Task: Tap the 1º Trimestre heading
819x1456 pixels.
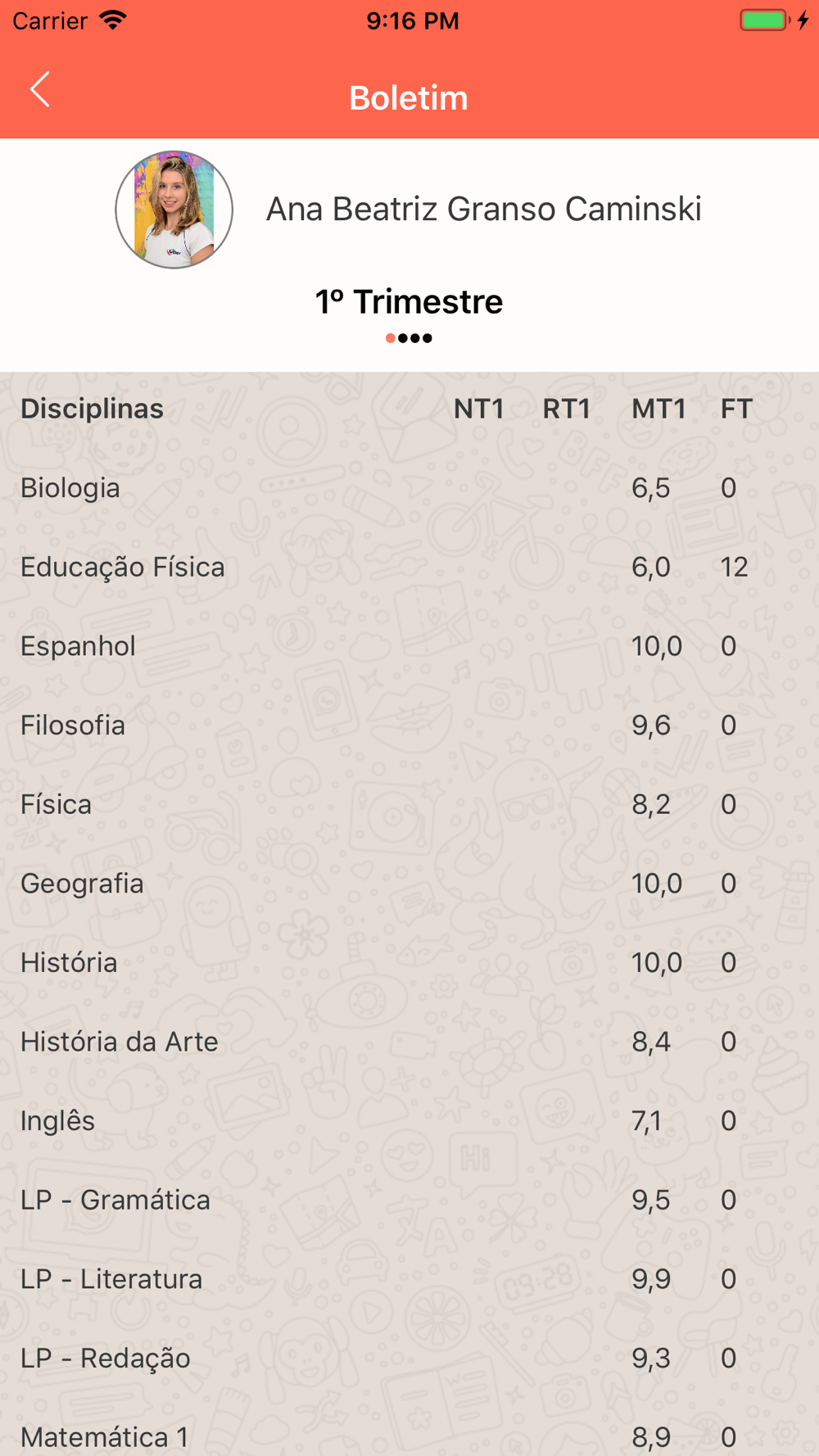Action: coord(409,302)
